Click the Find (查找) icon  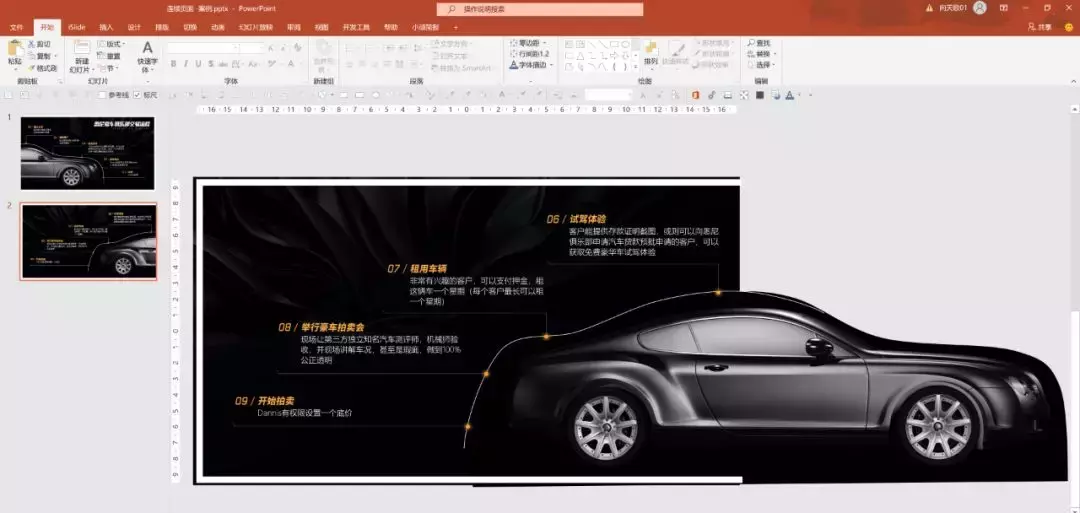click(x=759, y=44)
